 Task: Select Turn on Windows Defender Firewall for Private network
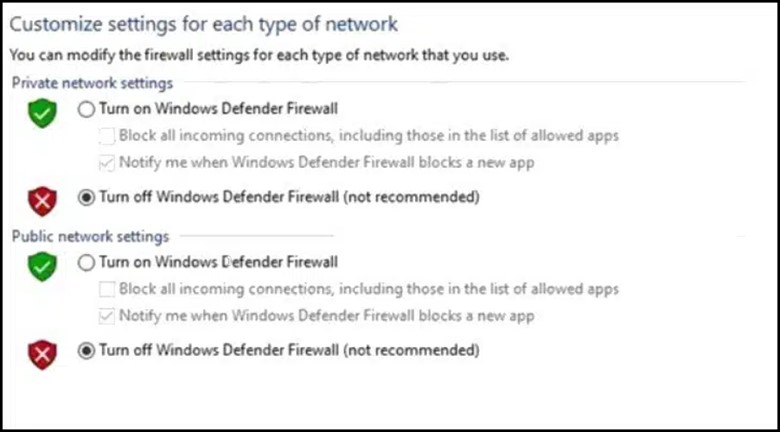pyautogui.click(x=86, y=110)
